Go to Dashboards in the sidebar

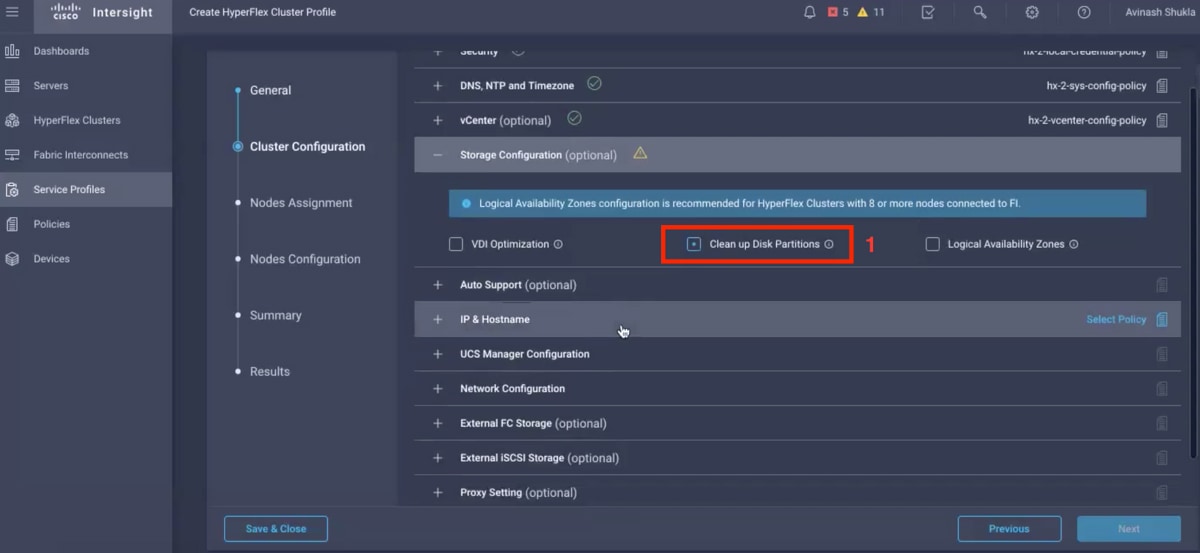(61, 51)
